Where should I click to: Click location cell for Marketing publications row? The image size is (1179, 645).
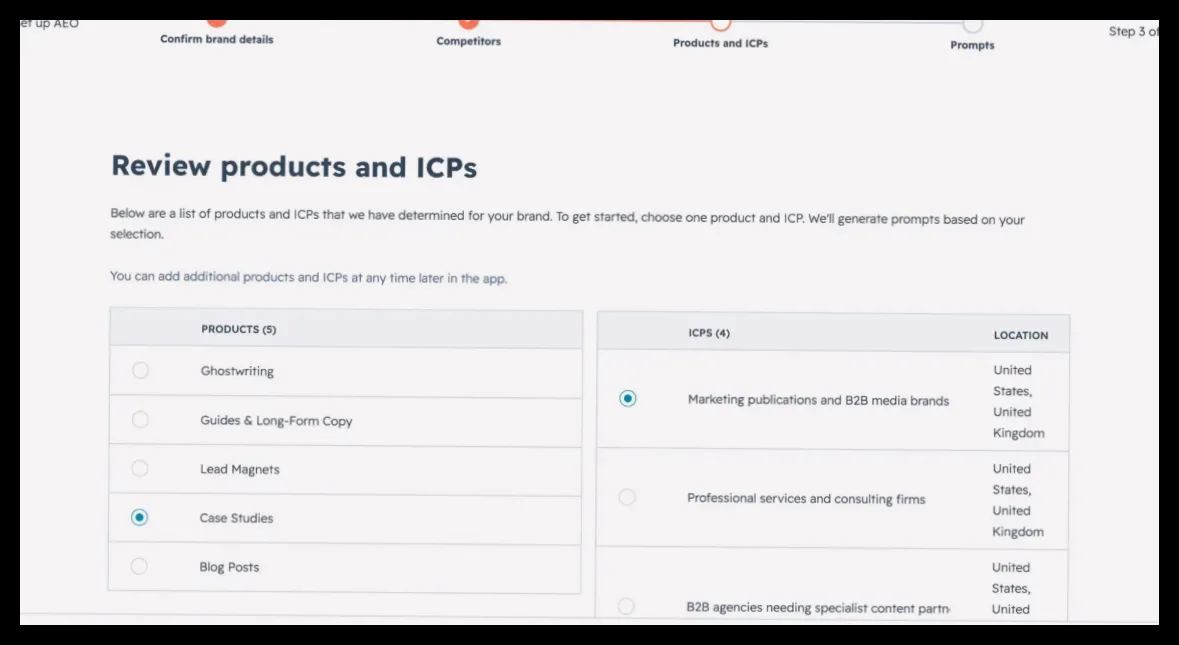1019,401
